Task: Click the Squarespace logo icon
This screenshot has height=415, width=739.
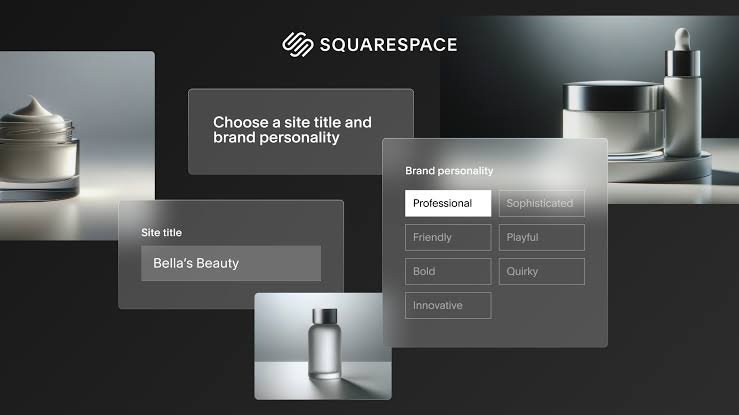Action: pyautogui.click(x=298, y=44)
